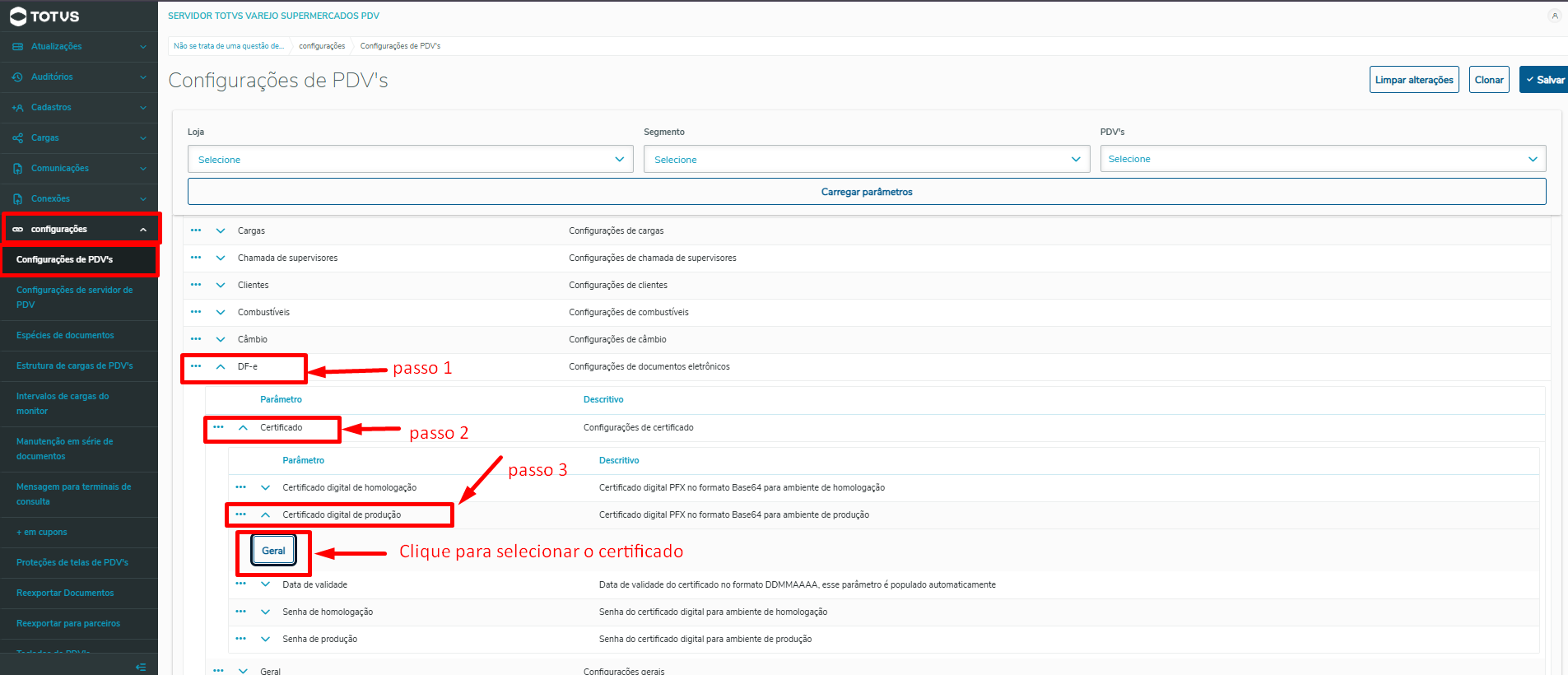Collapse the configurações sidebar menu

pyautogui.click(x=143, y=230)
